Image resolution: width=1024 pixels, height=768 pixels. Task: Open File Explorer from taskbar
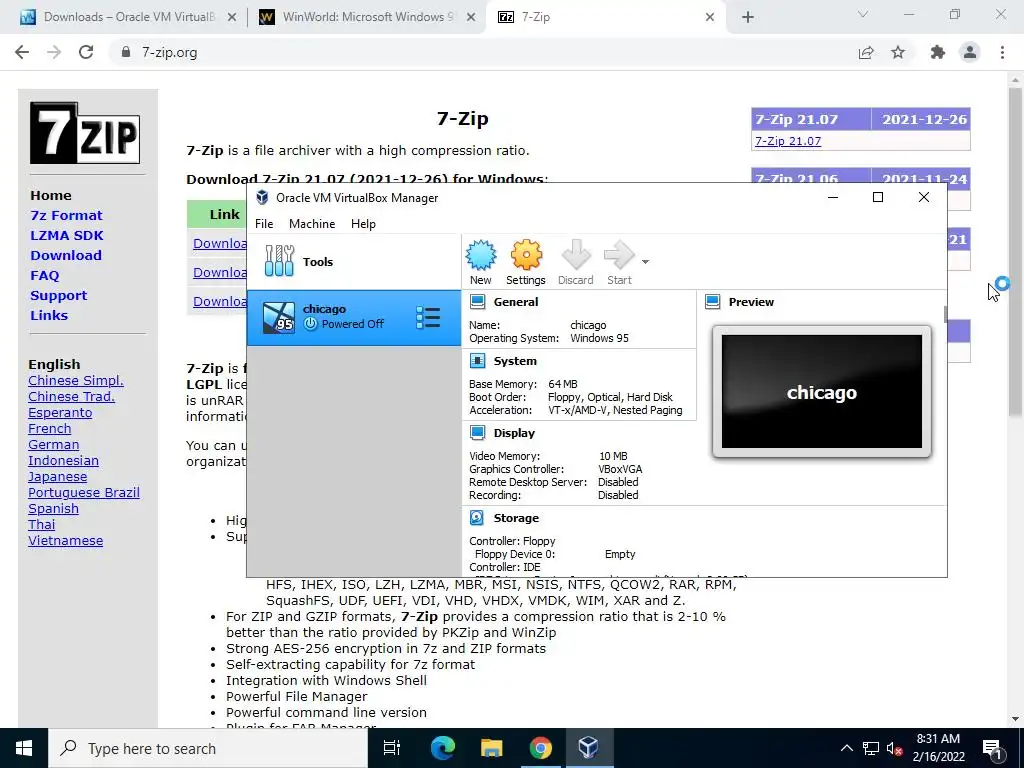[492, 748]
